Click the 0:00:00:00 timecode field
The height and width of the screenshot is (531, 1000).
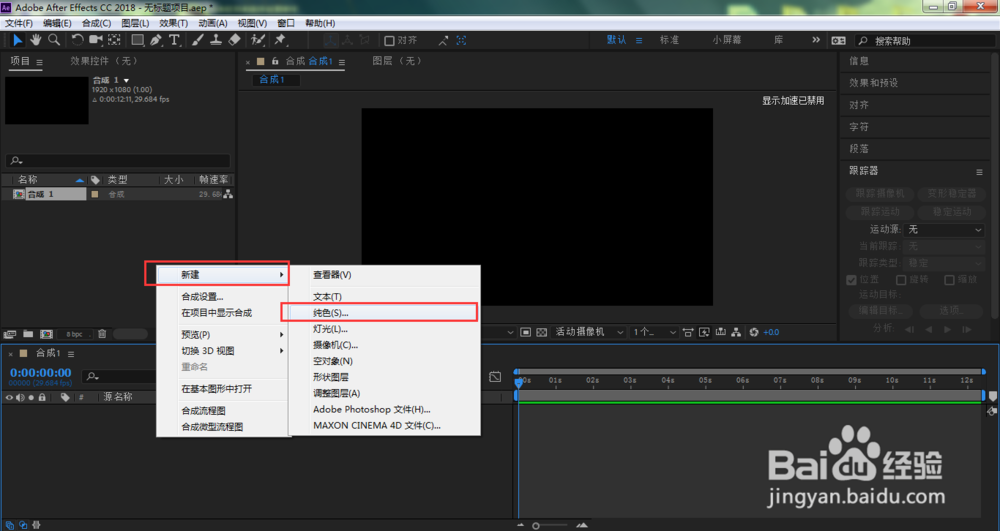tap(41, 373)
